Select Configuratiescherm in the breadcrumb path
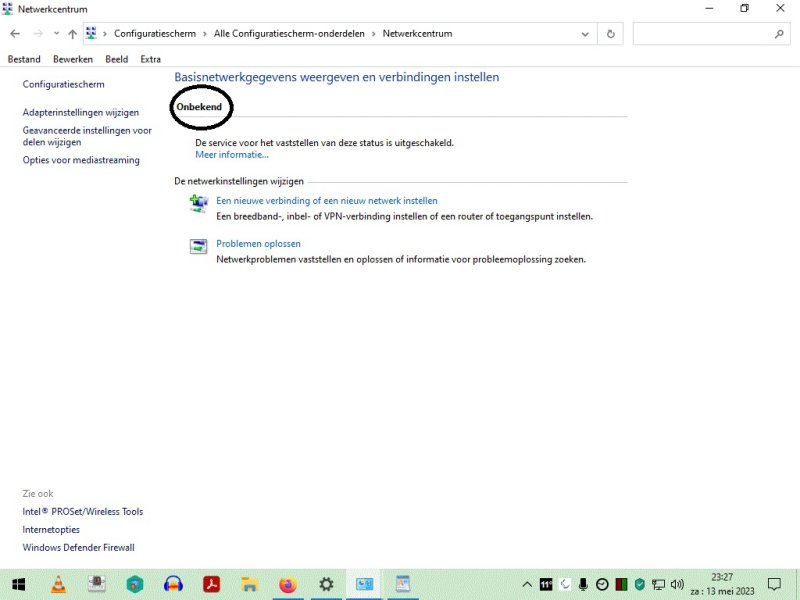The height and width of the screenshot is (600, 800). [x=155, y=34]
